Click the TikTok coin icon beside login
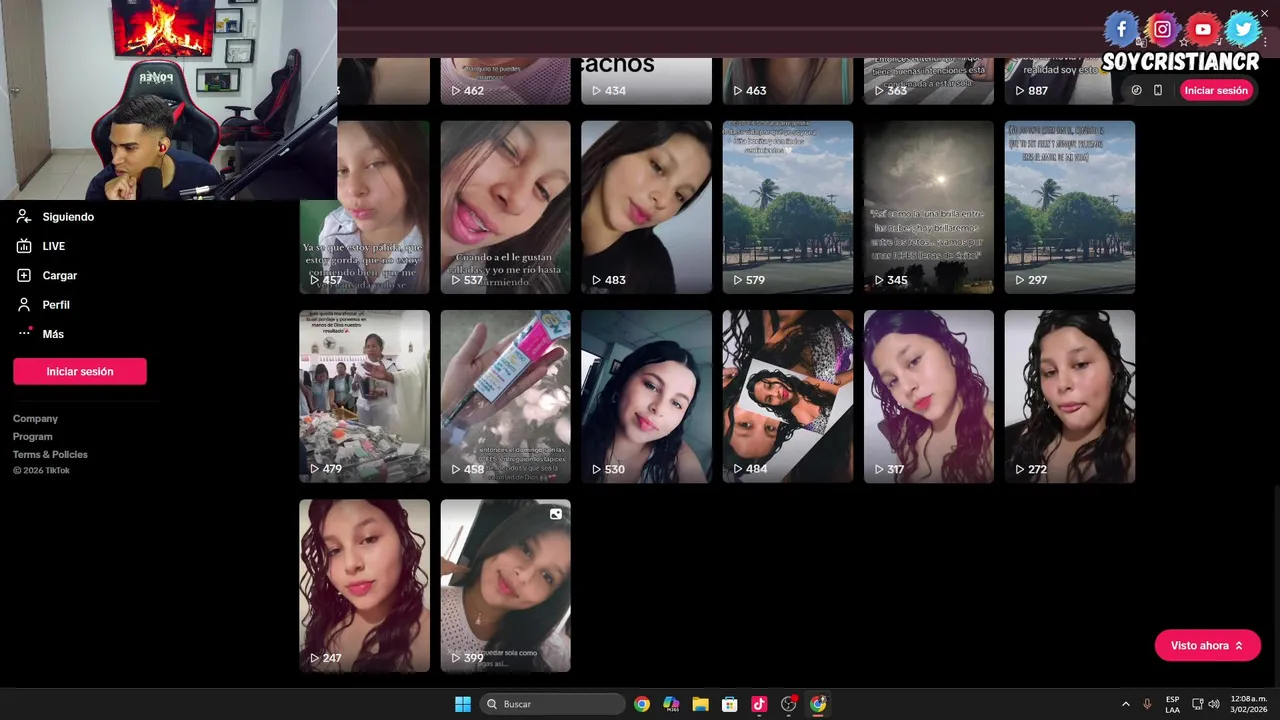The width and height of the screenshot is (1280, 720). (1136, 90)
